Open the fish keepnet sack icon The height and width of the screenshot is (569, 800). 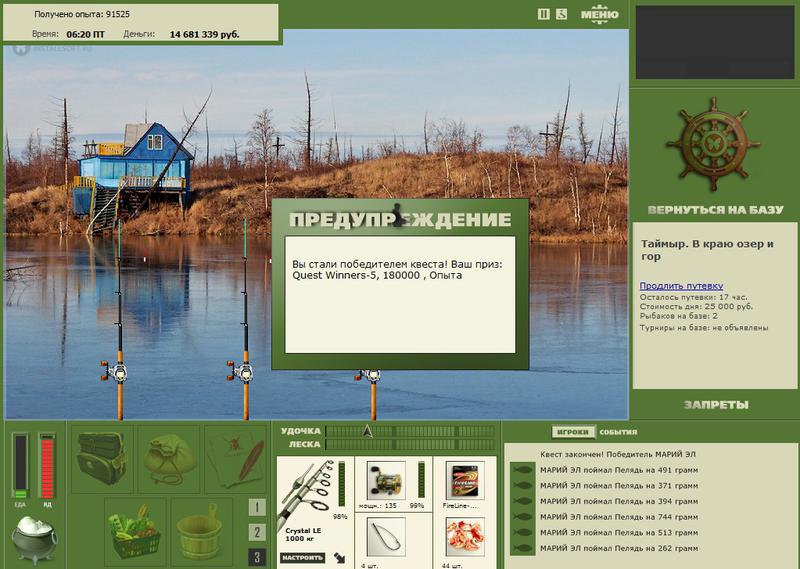169,458
